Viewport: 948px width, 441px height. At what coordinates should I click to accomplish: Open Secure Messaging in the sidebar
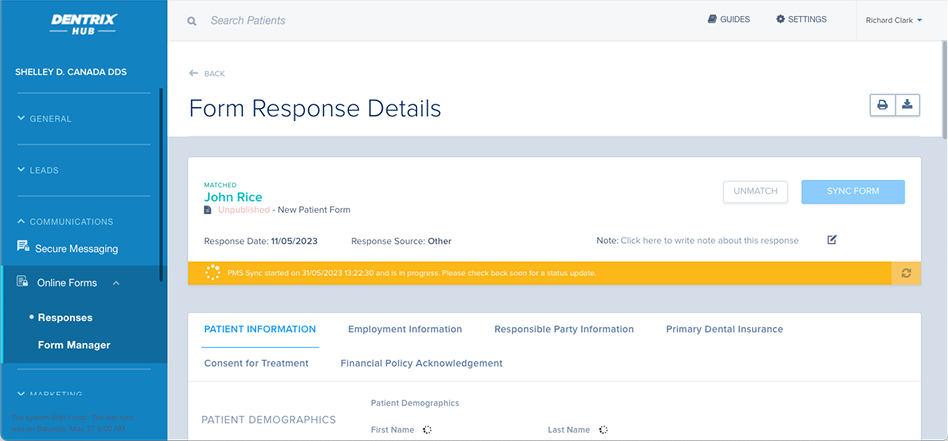click(x=76, y=249)
